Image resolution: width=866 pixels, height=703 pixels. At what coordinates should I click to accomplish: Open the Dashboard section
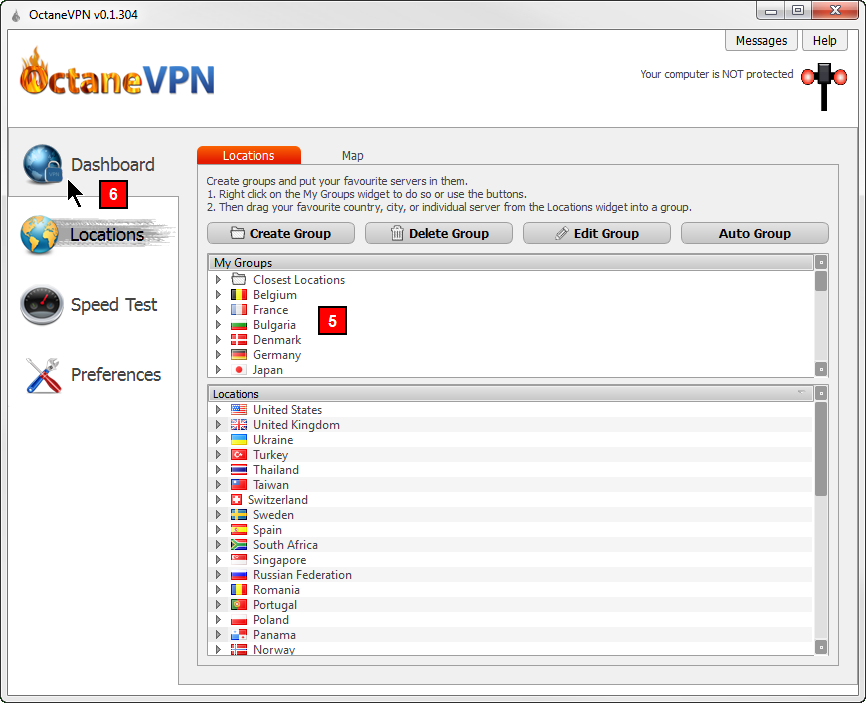[113, 165]
